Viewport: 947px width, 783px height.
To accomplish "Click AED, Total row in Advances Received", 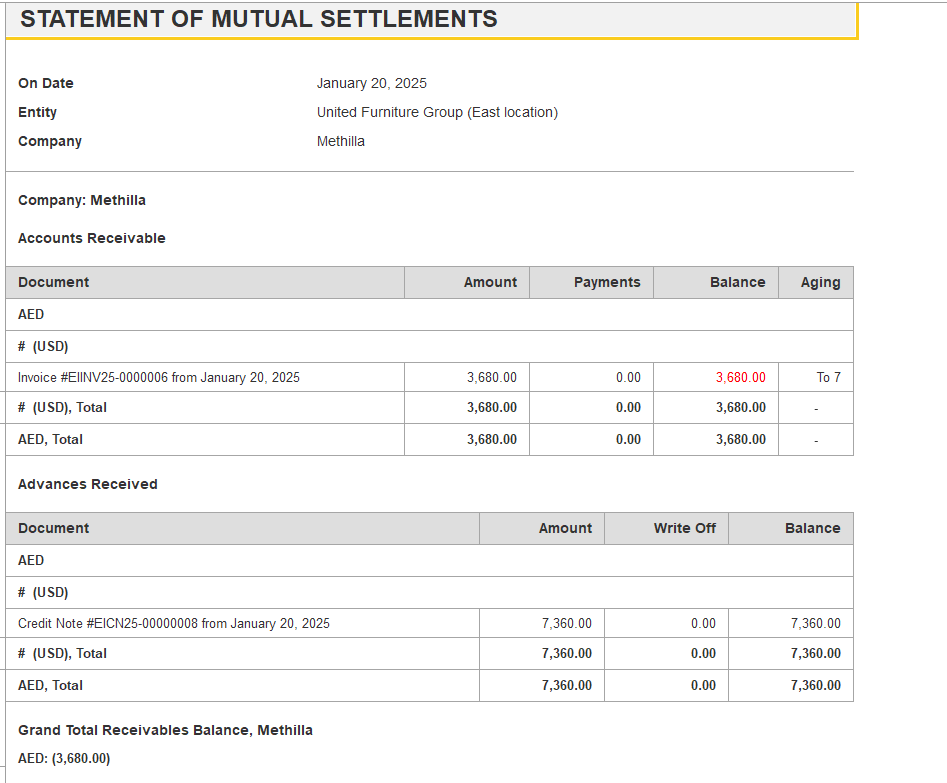I will (x=429, y=686).
